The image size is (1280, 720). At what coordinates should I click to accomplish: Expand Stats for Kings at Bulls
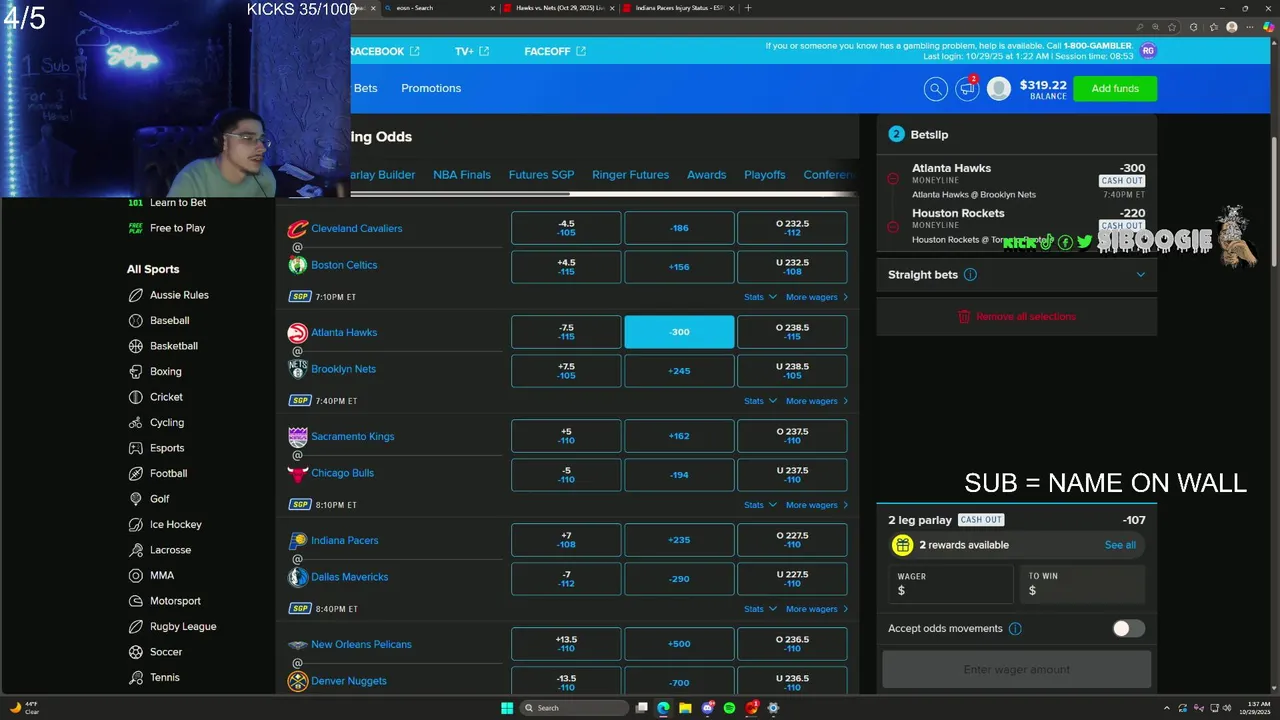tap(760, 505)
